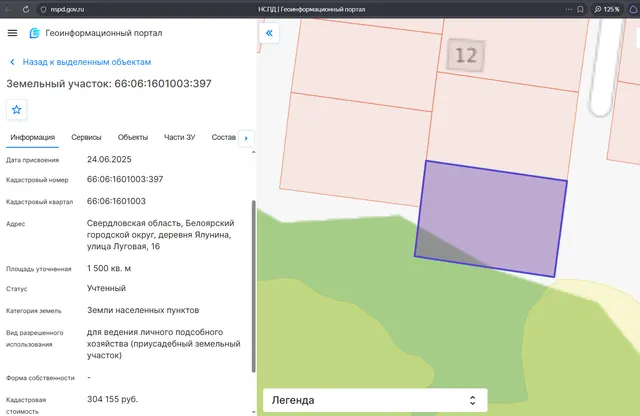Expand the Легенда dropdown

click(x=375, y=400)
